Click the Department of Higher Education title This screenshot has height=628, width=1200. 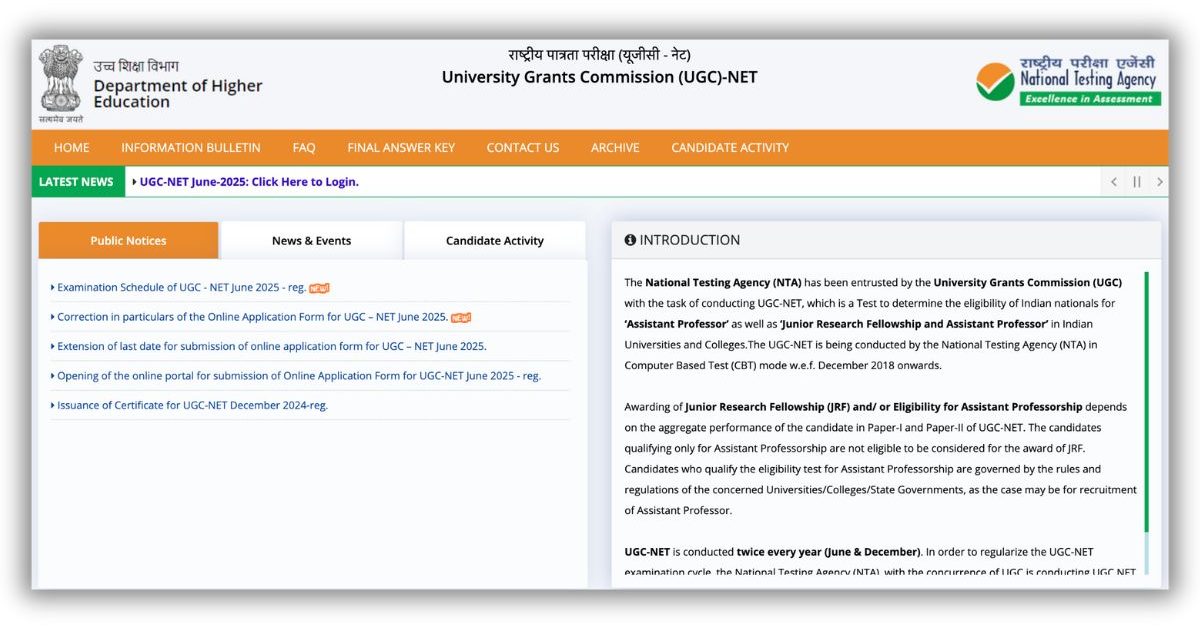click(x=178, y=94)
